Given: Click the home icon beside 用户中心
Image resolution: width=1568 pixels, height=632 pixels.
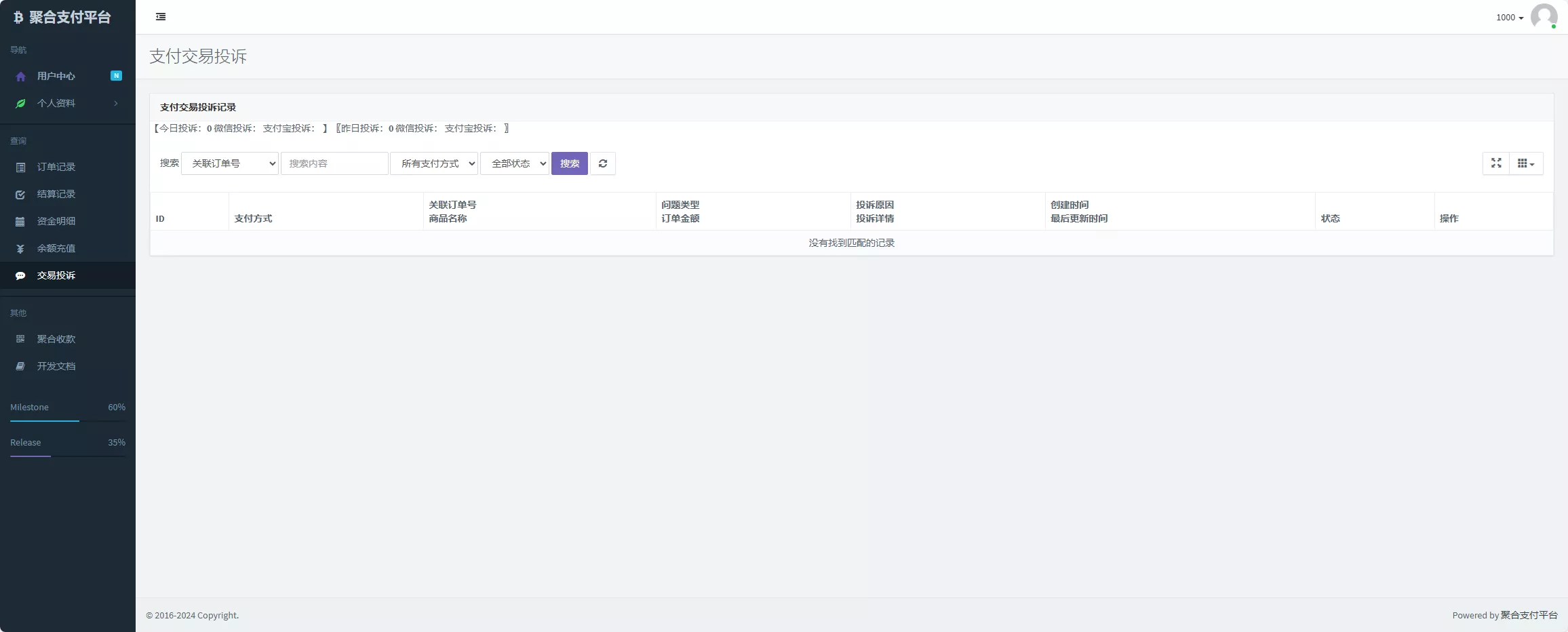Looking at the screenshot, I should (20, 76).
